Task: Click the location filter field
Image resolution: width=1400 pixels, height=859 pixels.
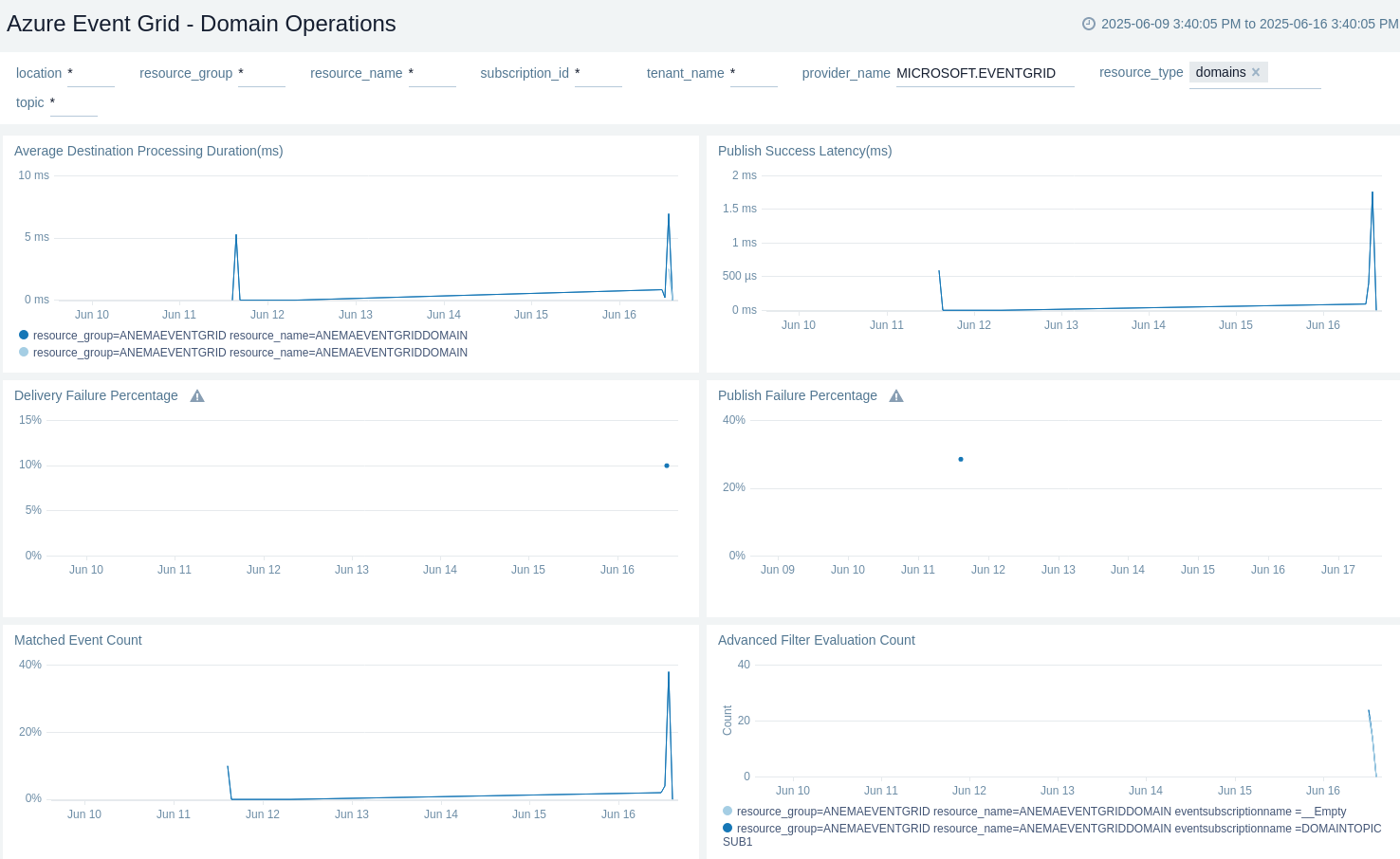Action: point(91,73)
